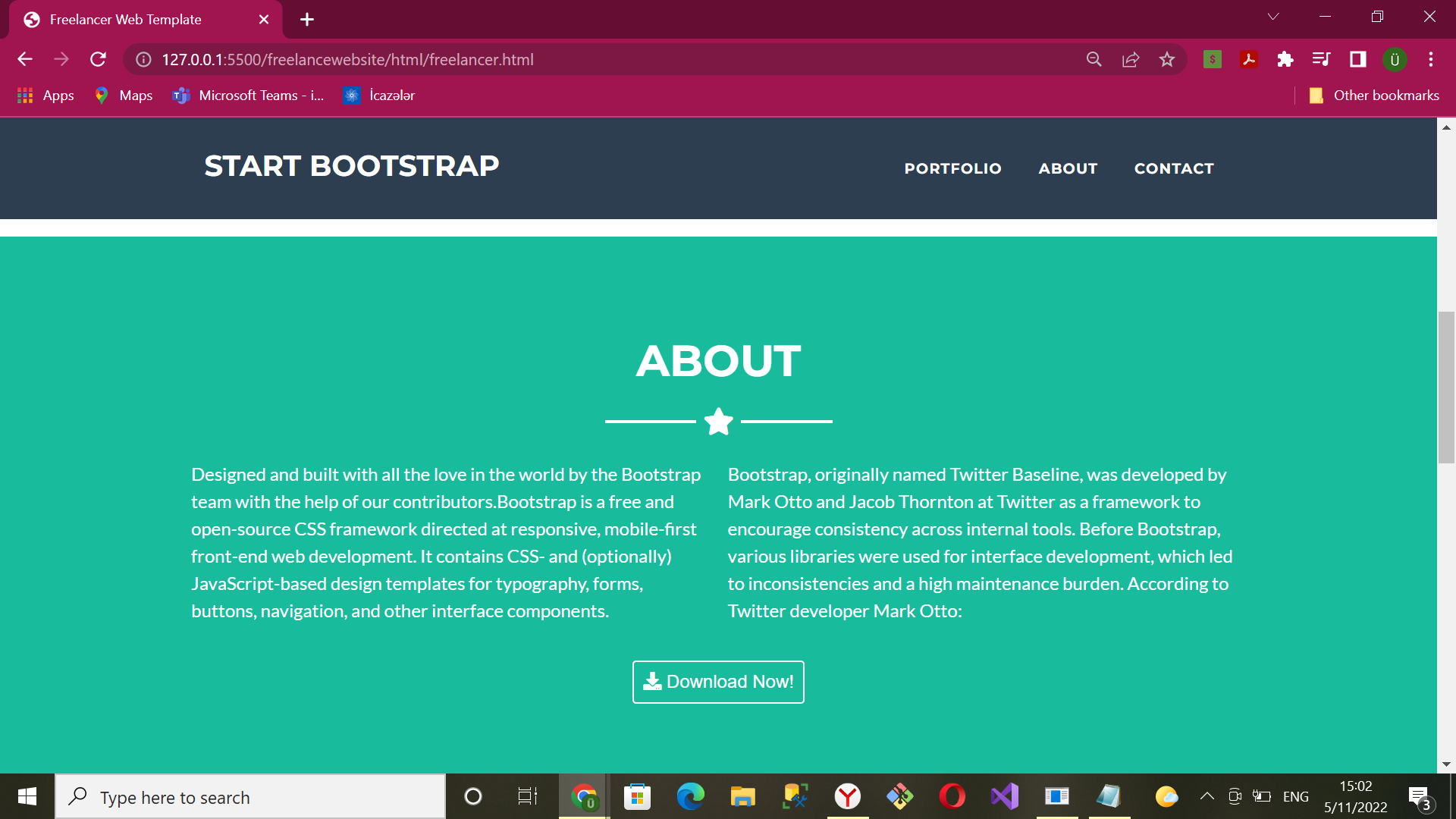
Task: Open new tab with plus button
Action: point(307,20)
